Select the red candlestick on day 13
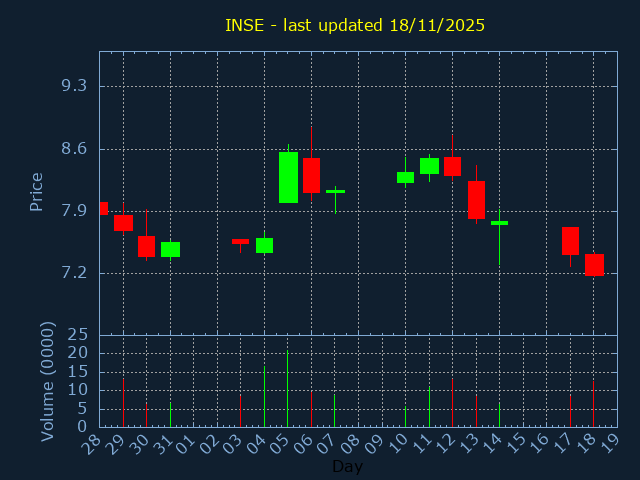Viewport: 640px width, 480px height. pyautogui.click(x=476, y=200)
